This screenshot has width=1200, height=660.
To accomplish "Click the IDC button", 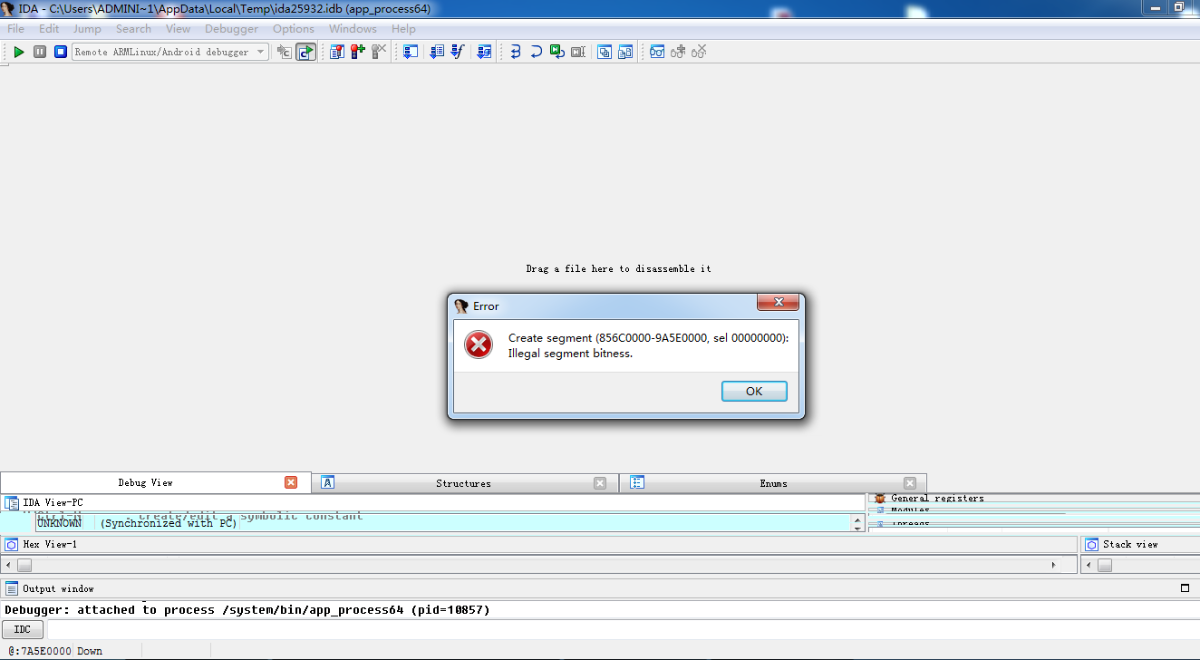I will pos(23,630).
